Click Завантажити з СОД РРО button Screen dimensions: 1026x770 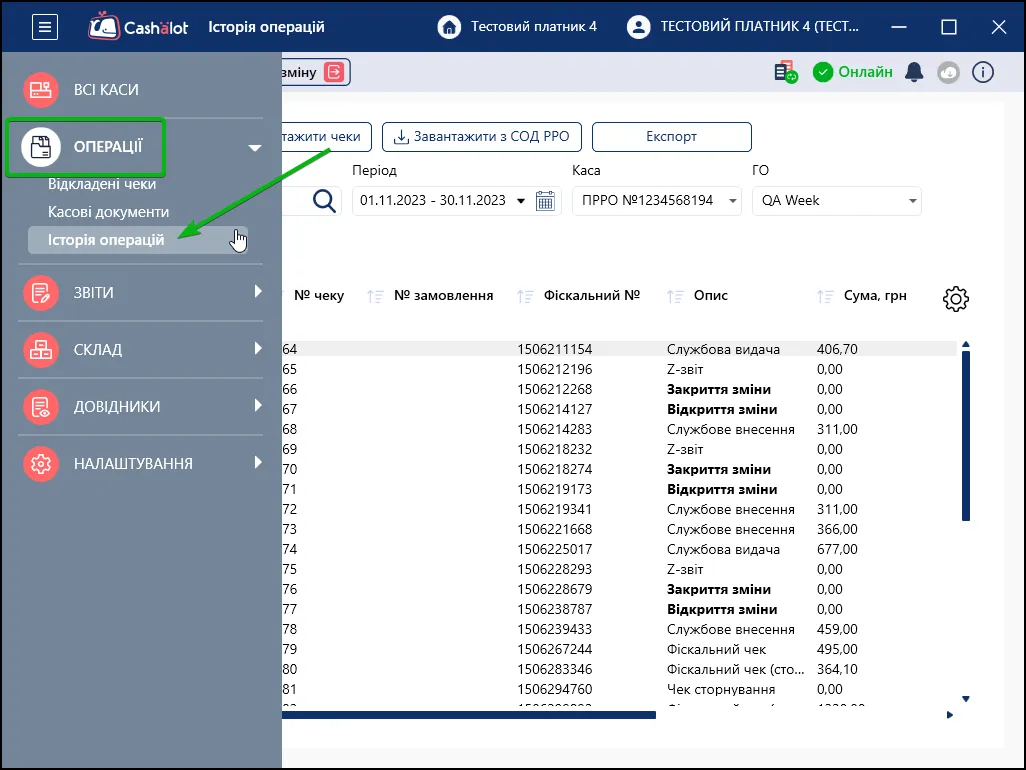click(x=482, y=137)
